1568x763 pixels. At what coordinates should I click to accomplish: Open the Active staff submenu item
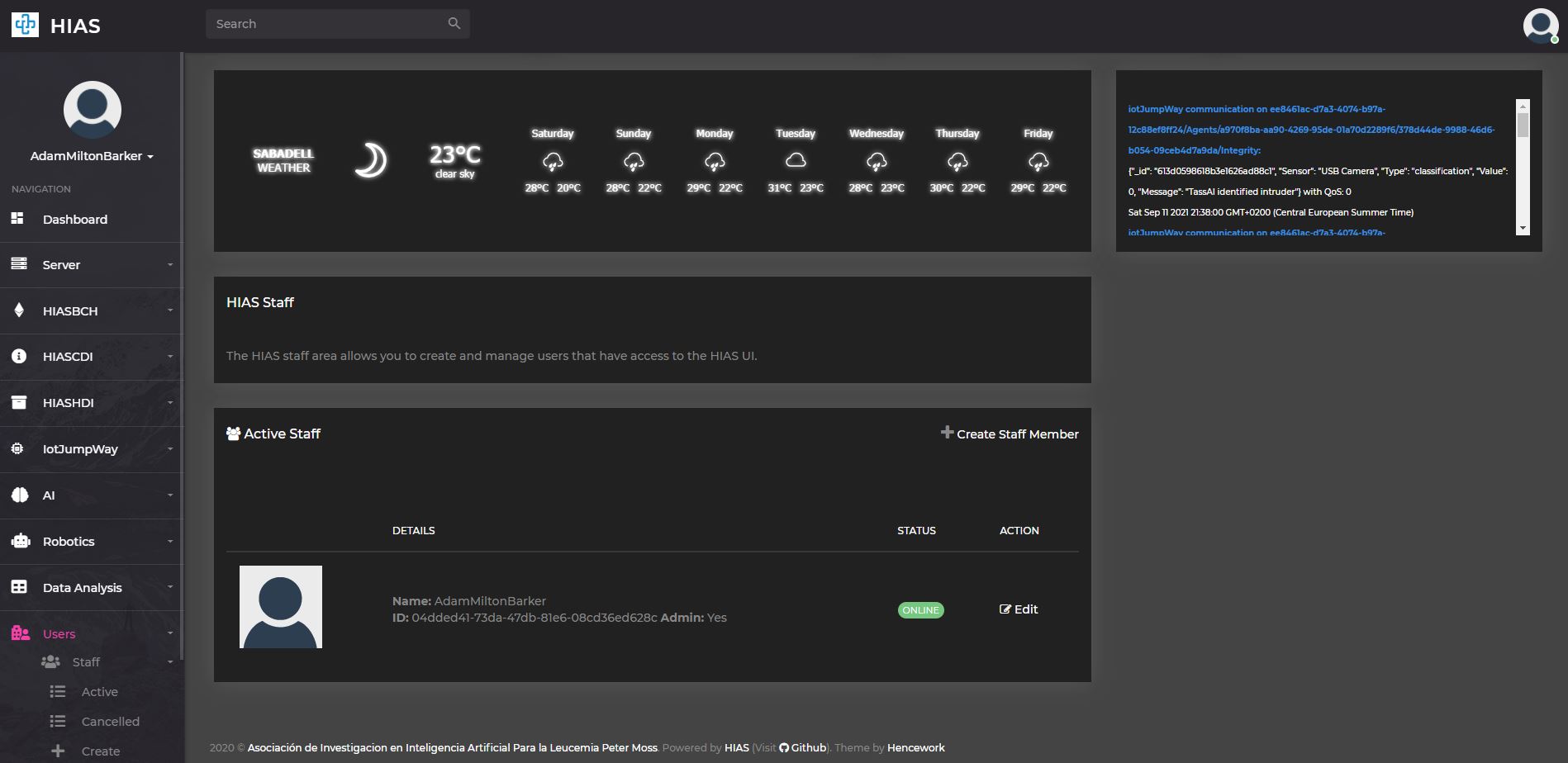pyautogui.click(x=100, y=692)
